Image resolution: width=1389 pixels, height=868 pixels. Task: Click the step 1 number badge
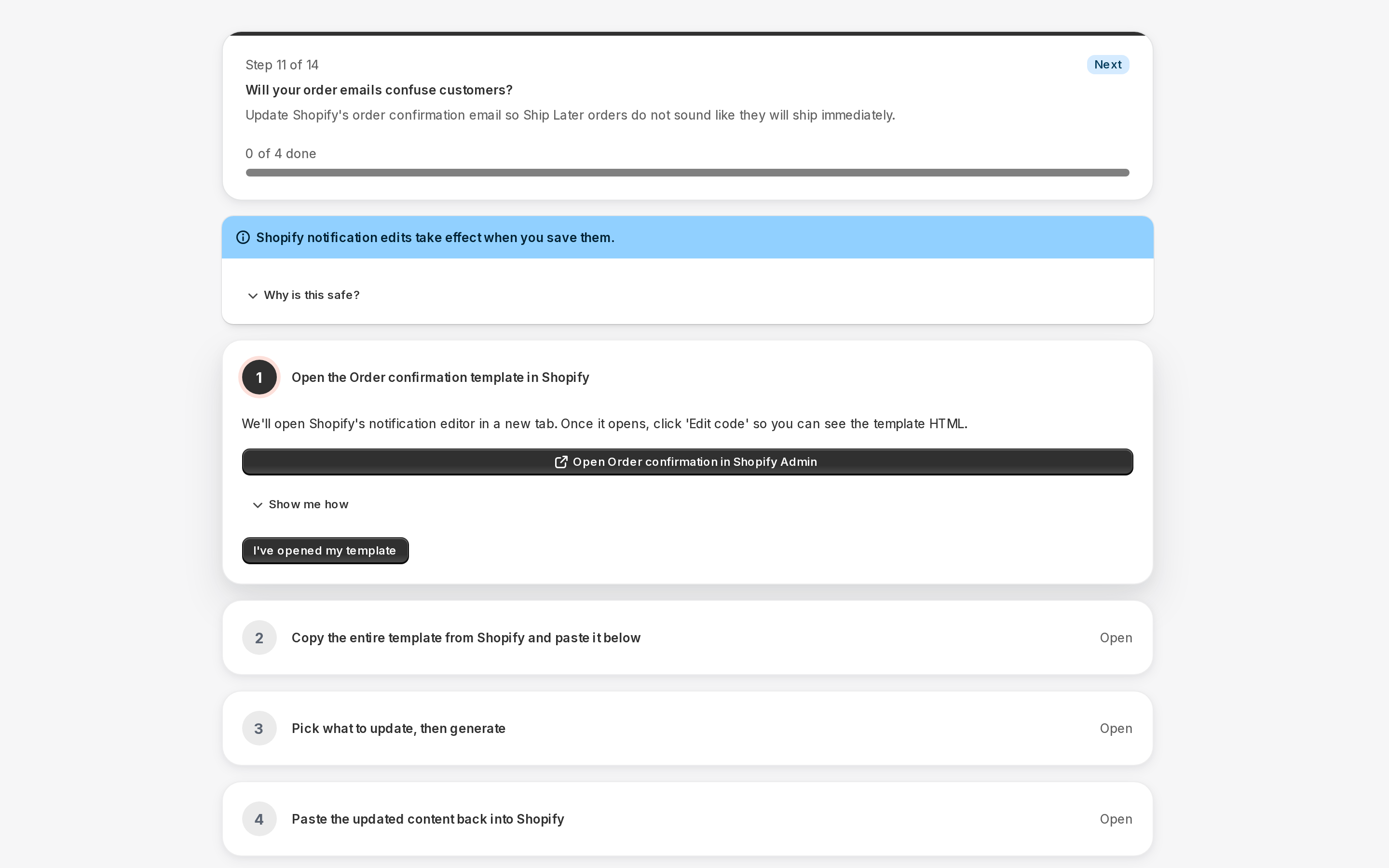(259, 377)
